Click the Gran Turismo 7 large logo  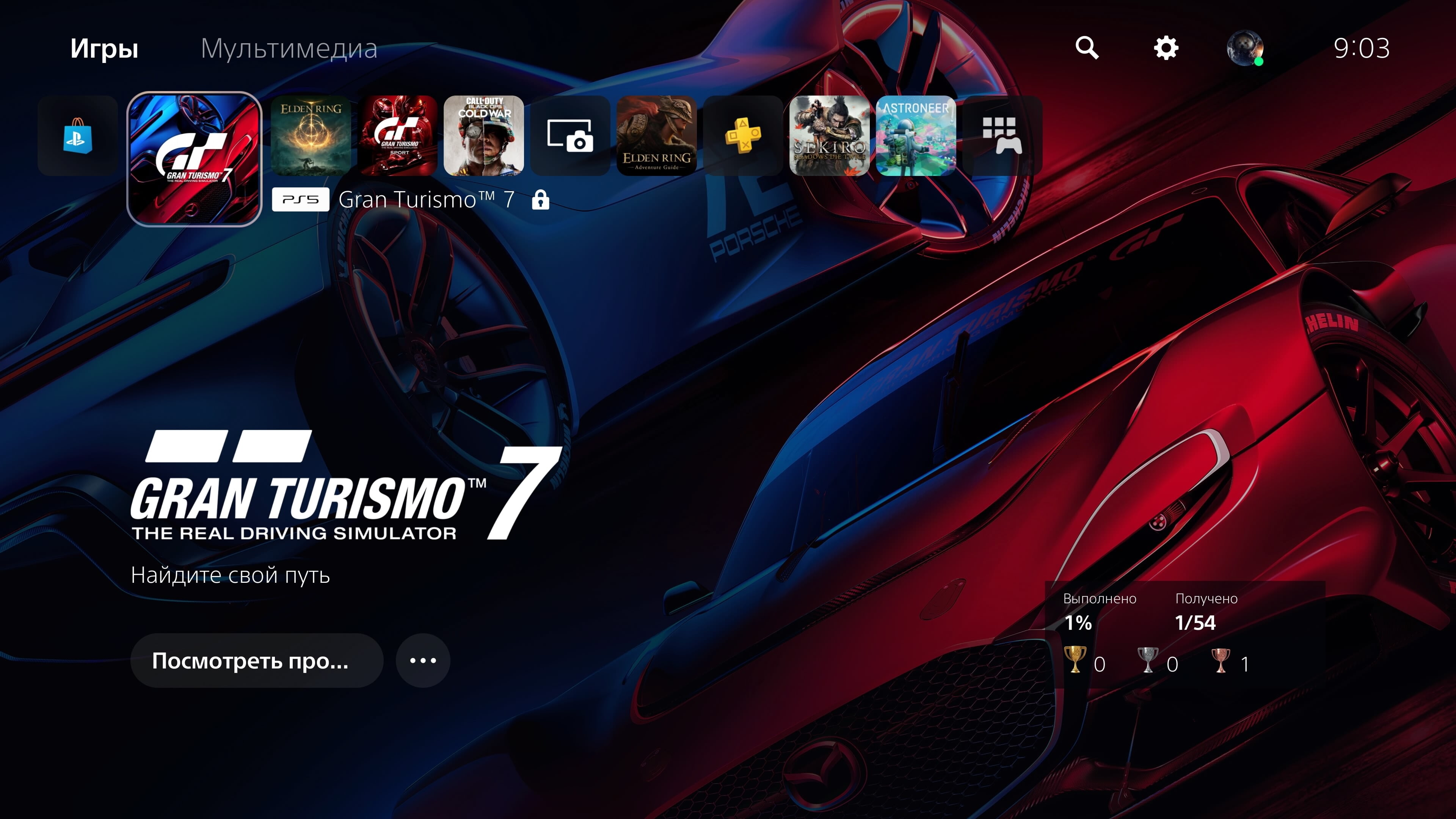(x=347, y=485)
